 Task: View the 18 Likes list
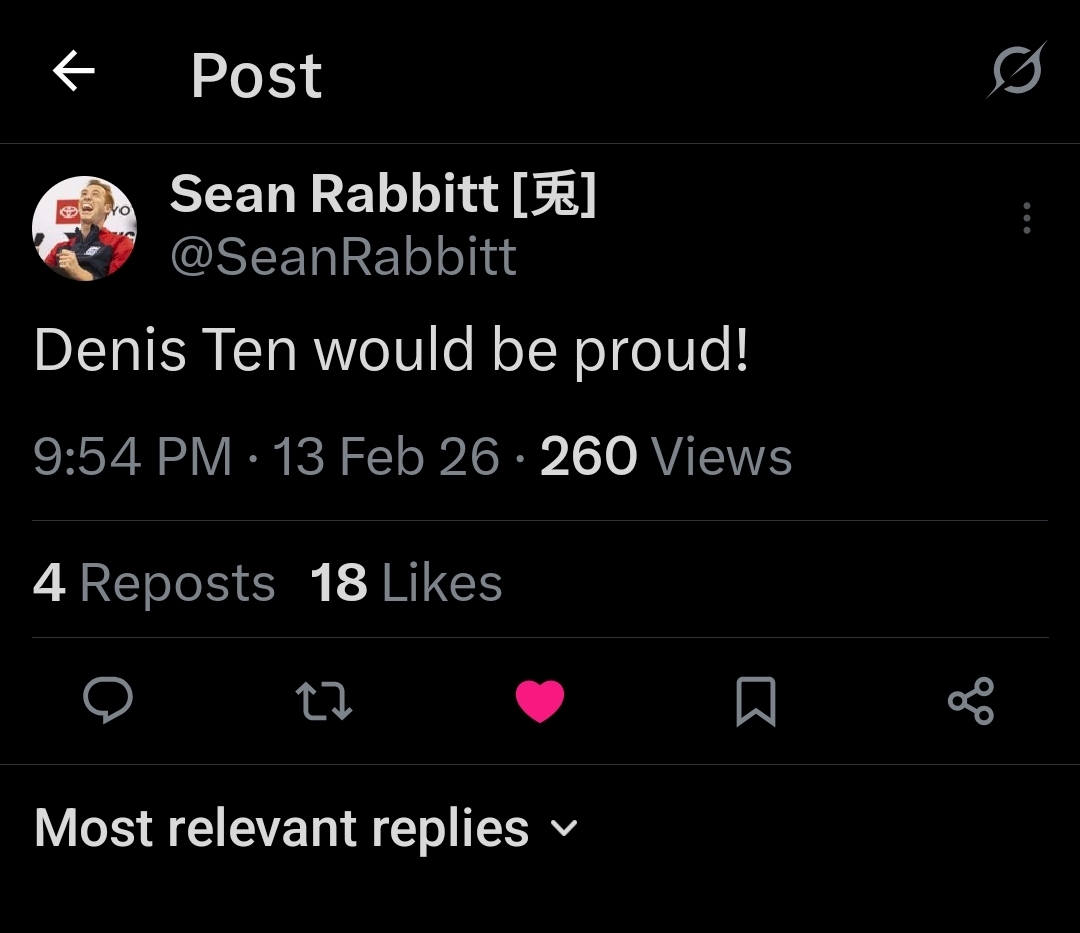[406, 583]
